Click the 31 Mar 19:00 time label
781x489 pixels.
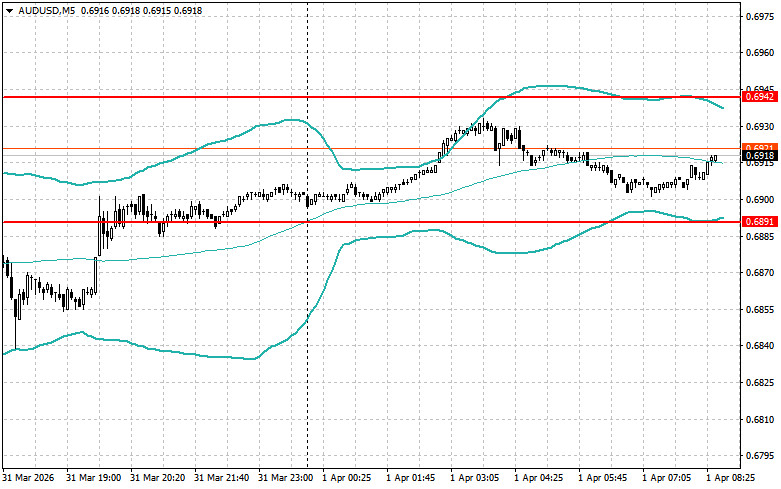[x=93, y=478]
